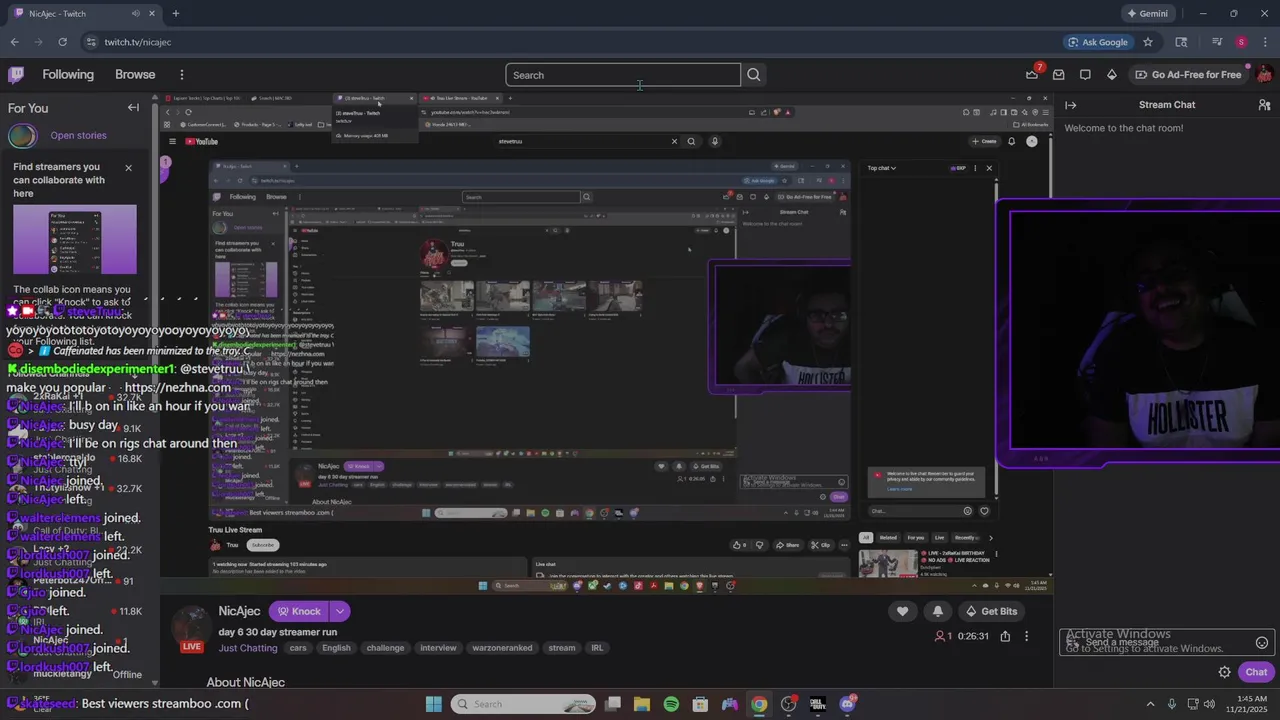Screen dimensions: 1280x720
Task: Click Go Ad-Free for Free button
Action: click(1188, 74)
